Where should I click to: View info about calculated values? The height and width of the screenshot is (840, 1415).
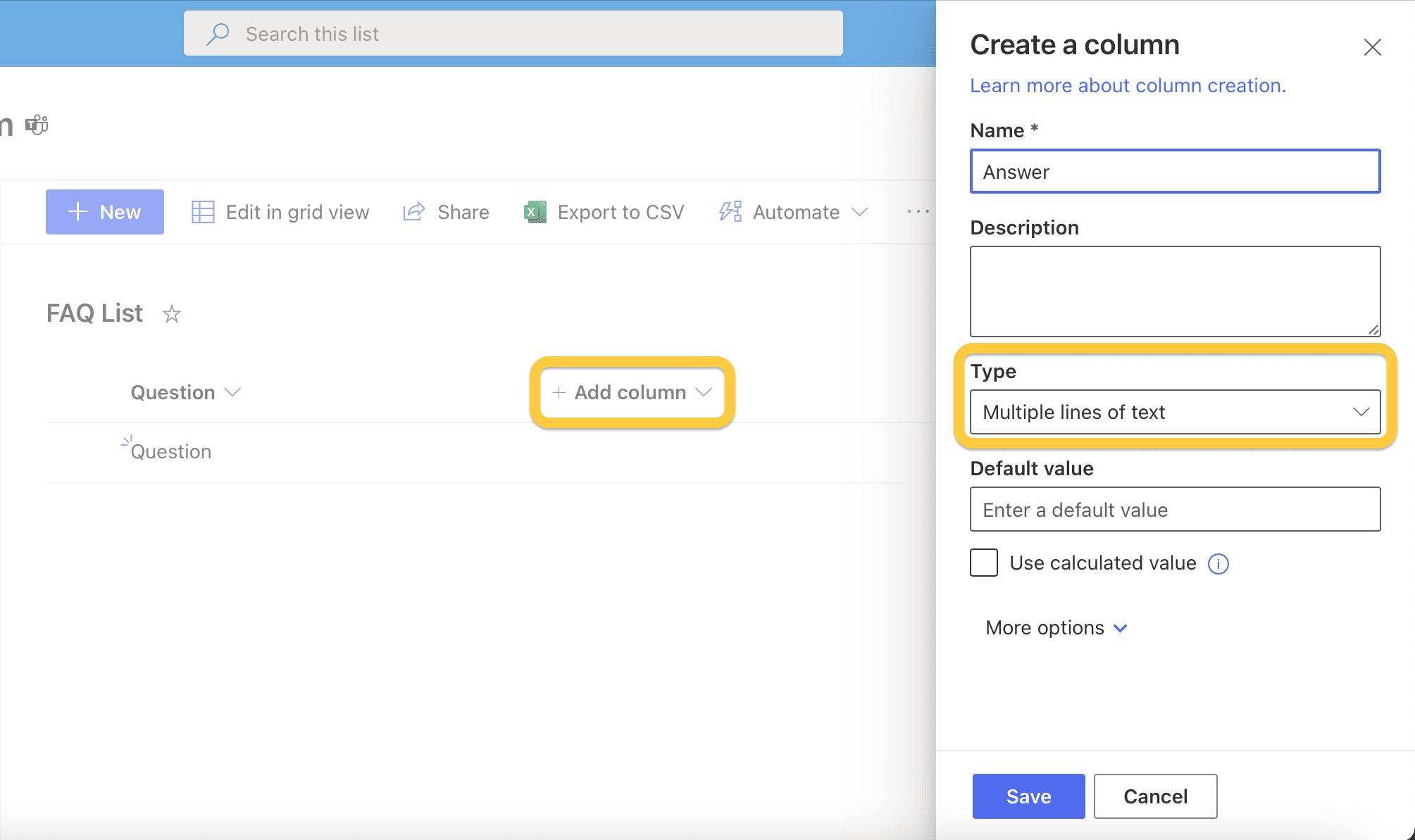pos(1219,563)
